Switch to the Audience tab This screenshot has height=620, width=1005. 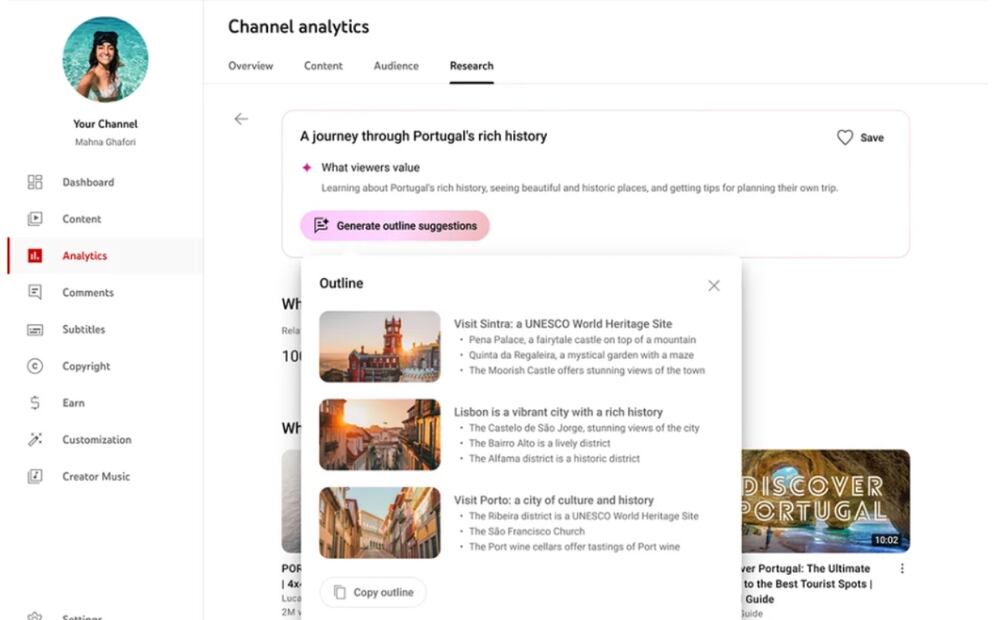396,66
